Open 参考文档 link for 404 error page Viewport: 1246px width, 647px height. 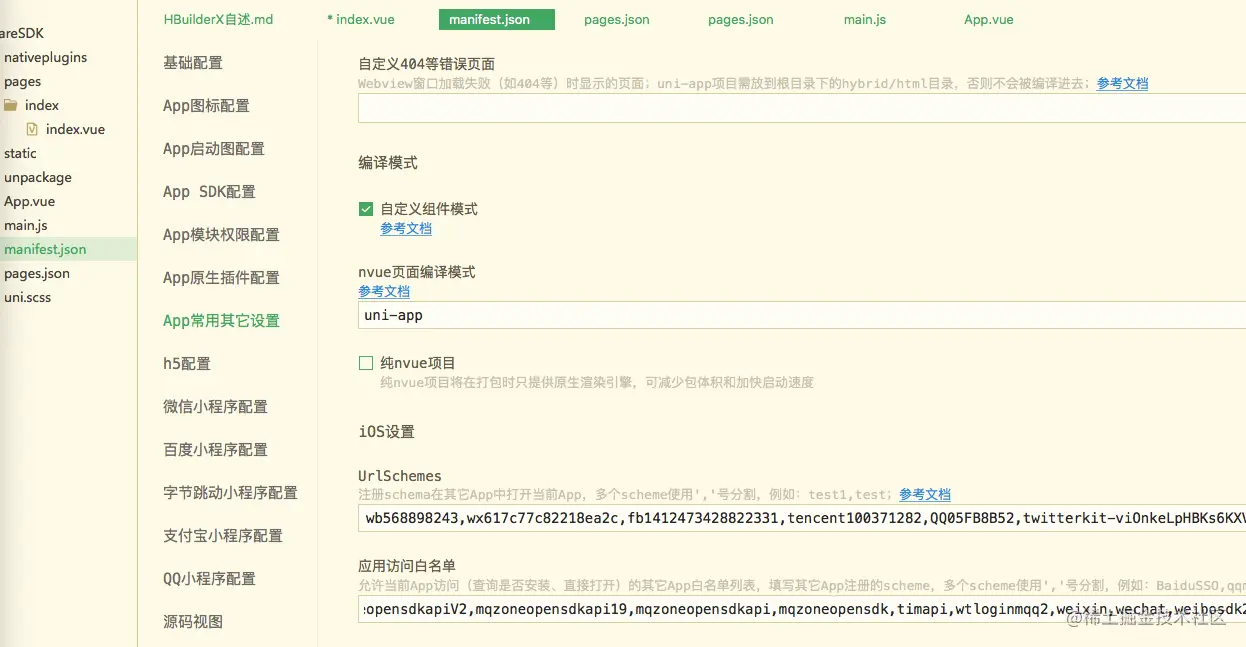pos(1122,84)
